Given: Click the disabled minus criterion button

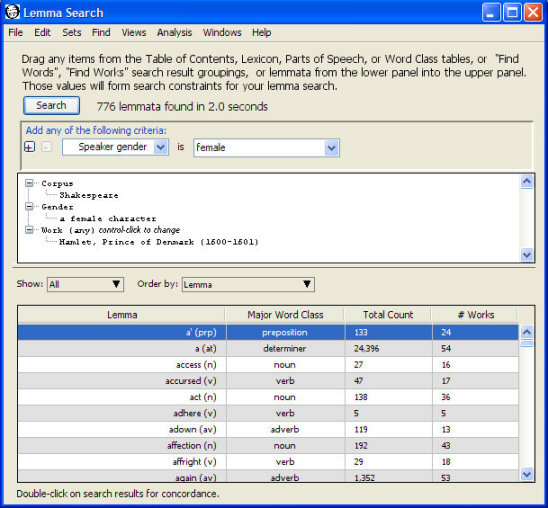Looking at the screenshot, I should 46,147.
